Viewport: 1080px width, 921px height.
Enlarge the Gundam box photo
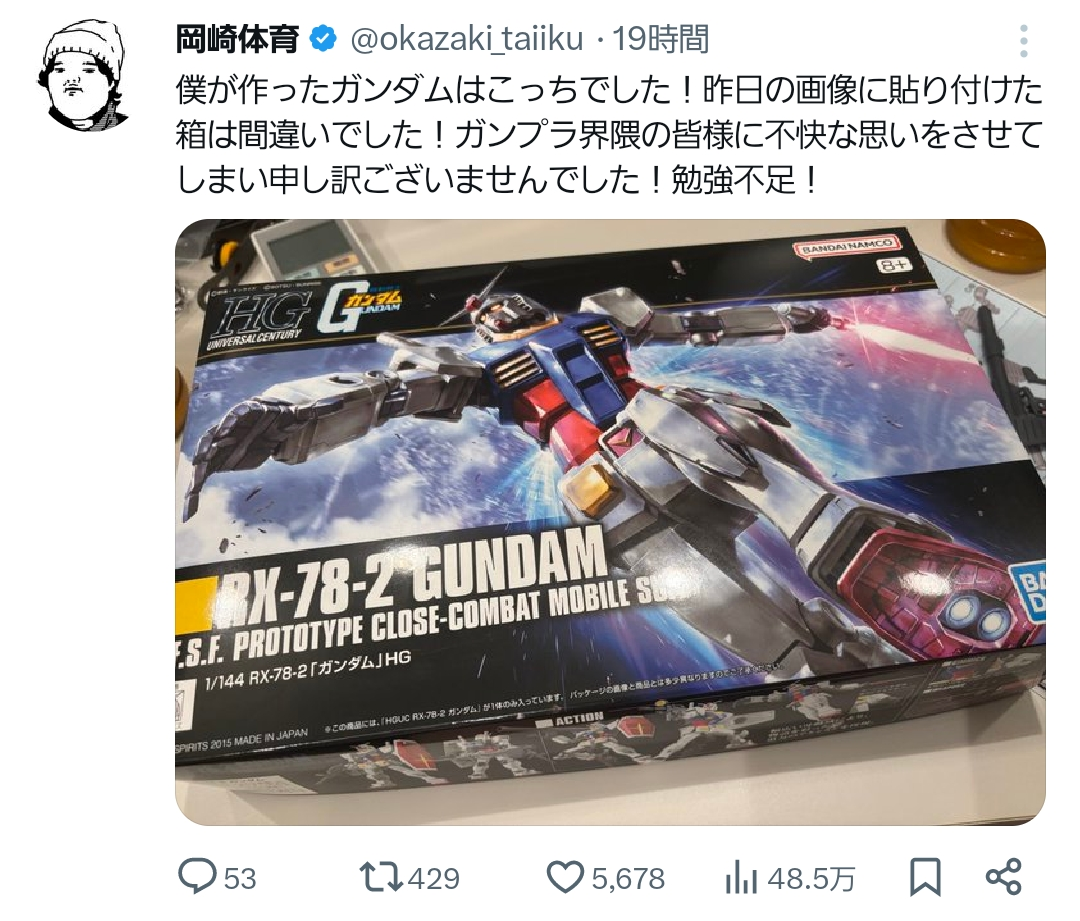coord(610,522)
